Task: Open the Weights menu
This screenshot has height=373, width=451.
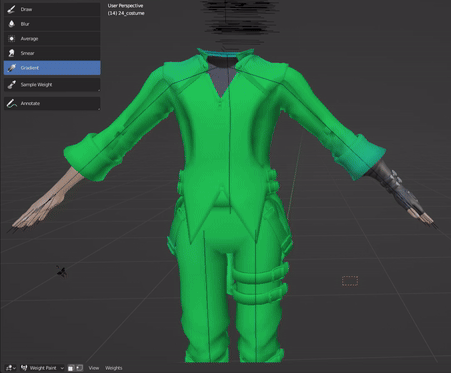Action: (114, 368)
